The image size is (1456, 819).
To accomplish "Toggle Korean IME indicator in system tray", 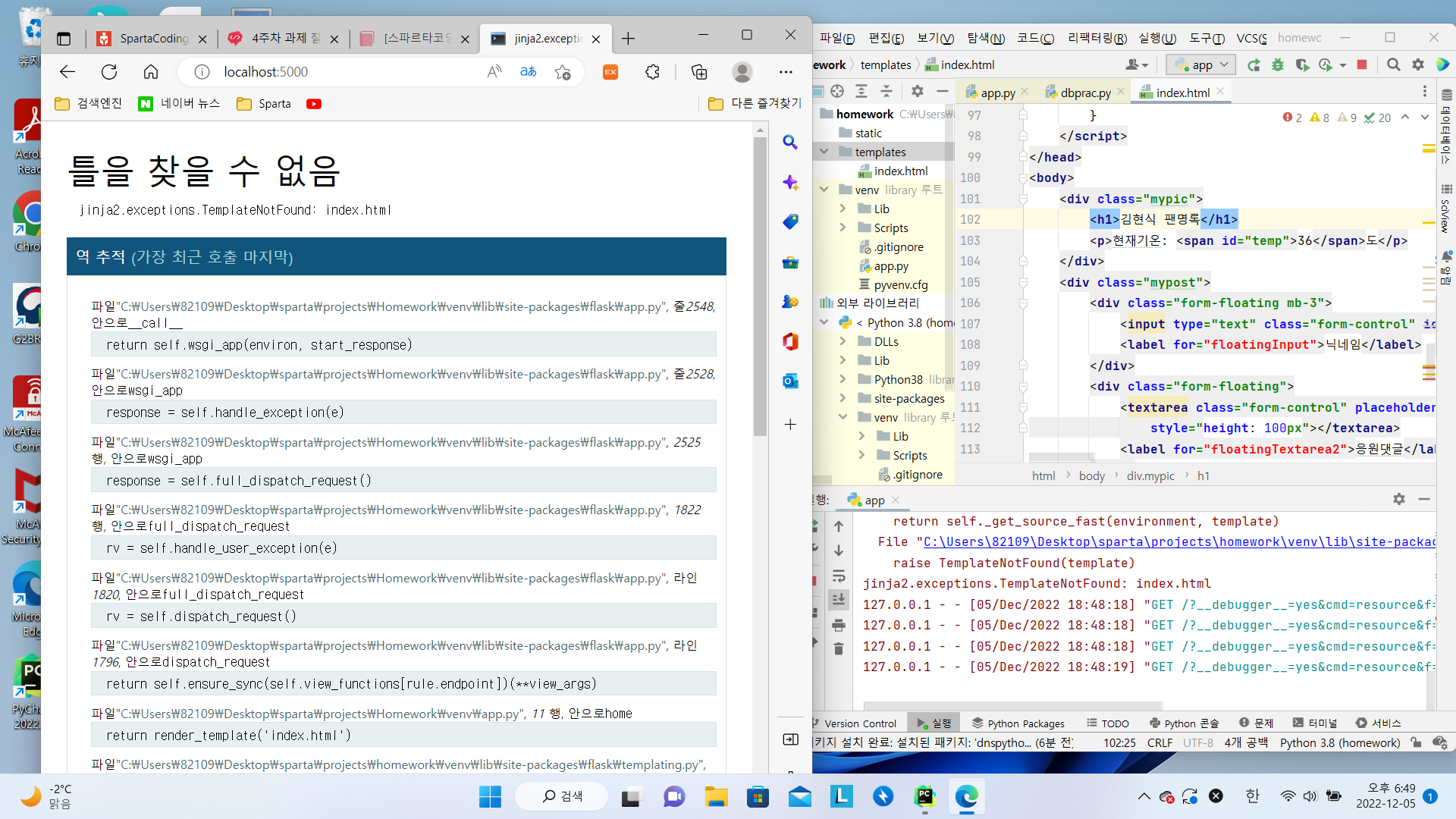I will (1252, 795).
